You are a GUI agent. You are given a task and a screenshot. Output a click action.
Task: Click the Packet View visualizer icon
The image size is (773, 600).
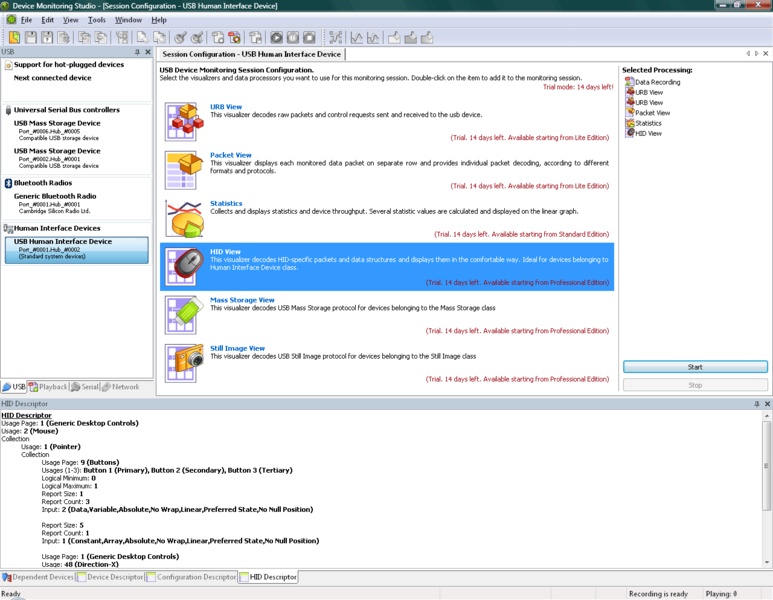click(x=184, y=170)
